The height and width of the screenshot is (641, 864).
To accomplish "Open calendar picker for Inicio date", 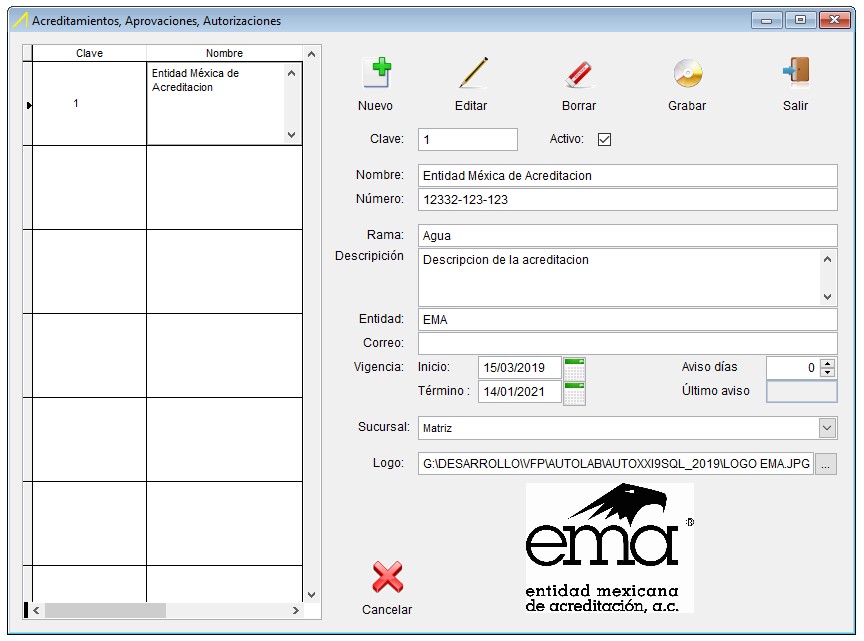I will [x=574, y=369].
